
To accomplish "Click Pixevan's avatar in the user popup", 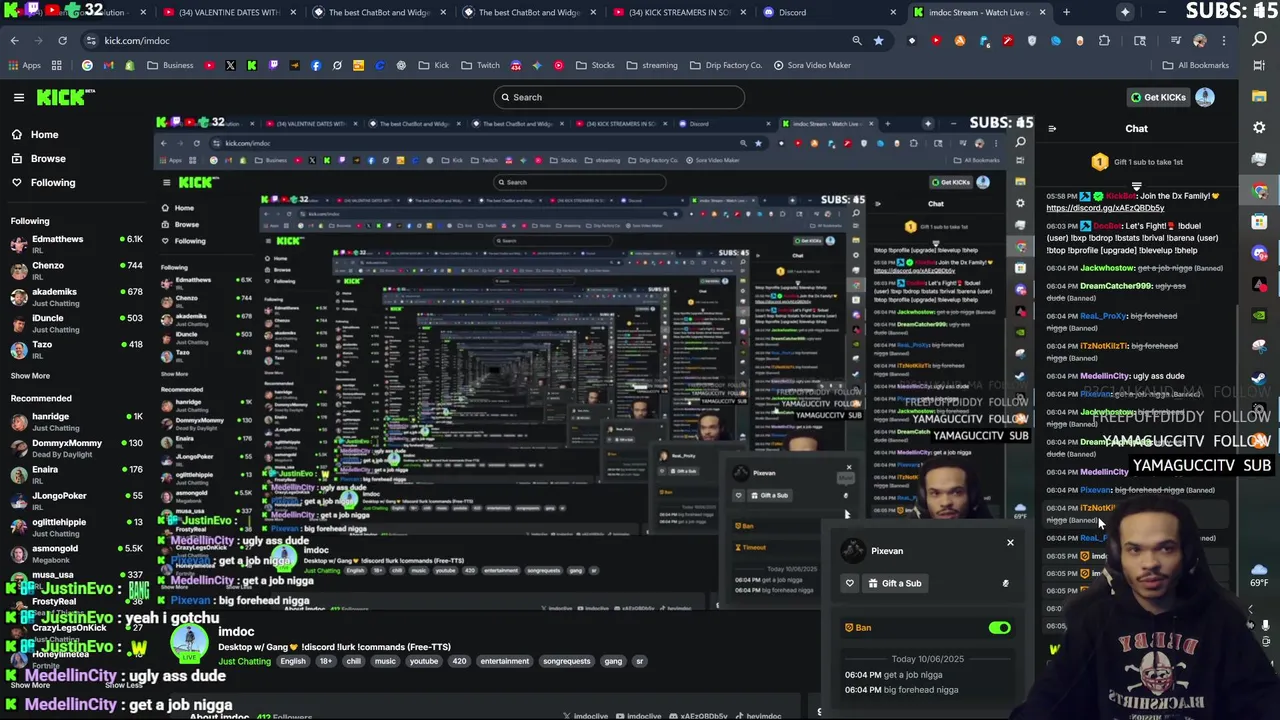I will coord(853,551).
